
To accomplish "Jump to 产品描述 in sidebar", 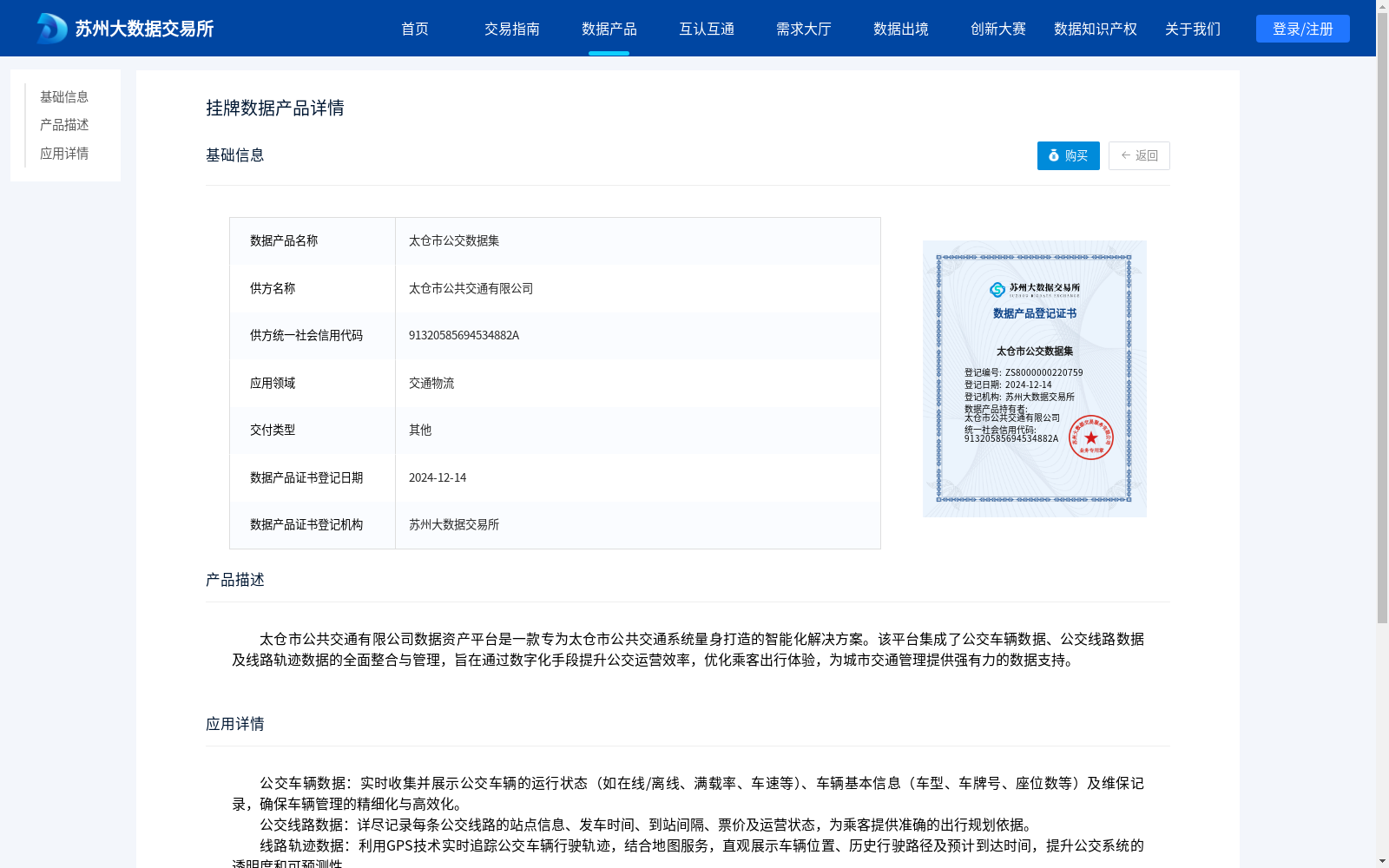I will [64, 125].
